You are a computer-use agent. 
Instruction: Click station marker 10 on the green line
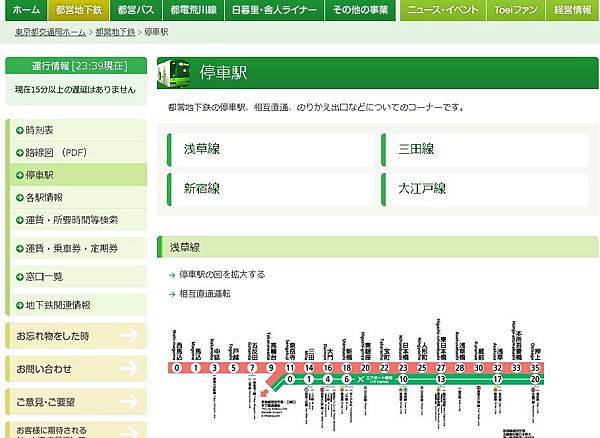(x=403, y=379)
